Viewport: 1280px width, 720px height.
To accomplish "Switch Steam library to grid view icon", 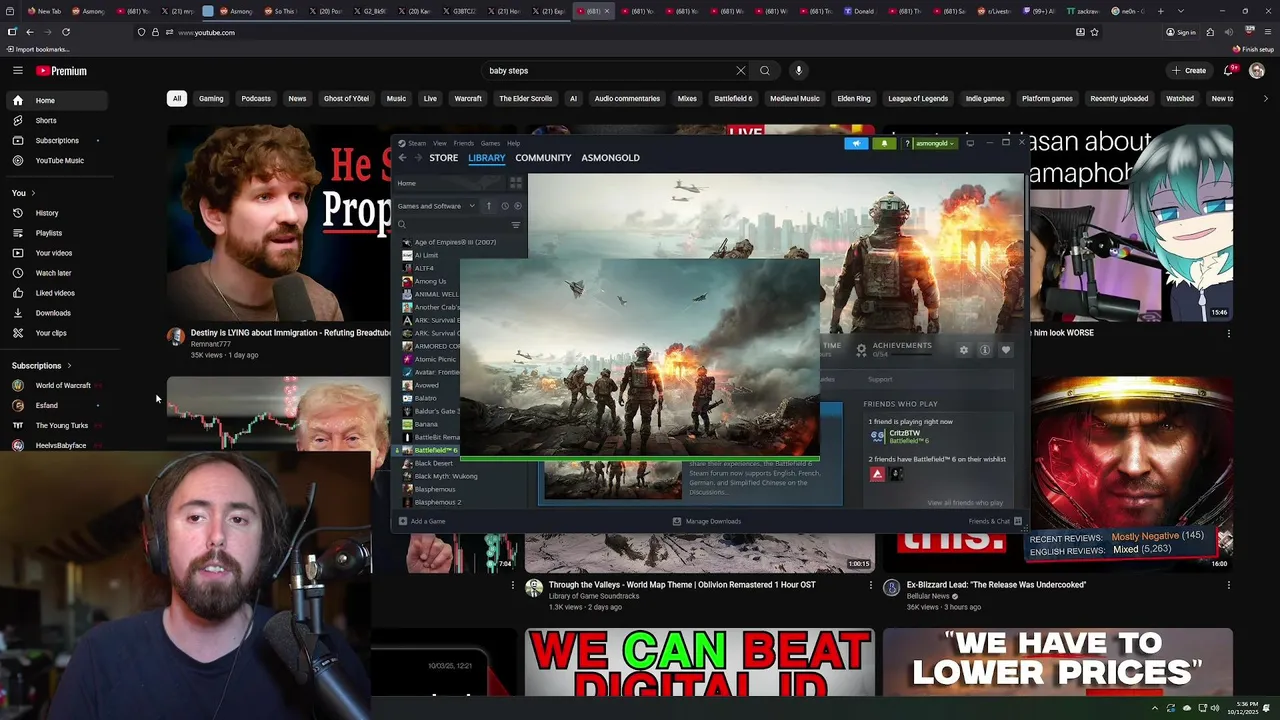I will click(x=516, y=183).
